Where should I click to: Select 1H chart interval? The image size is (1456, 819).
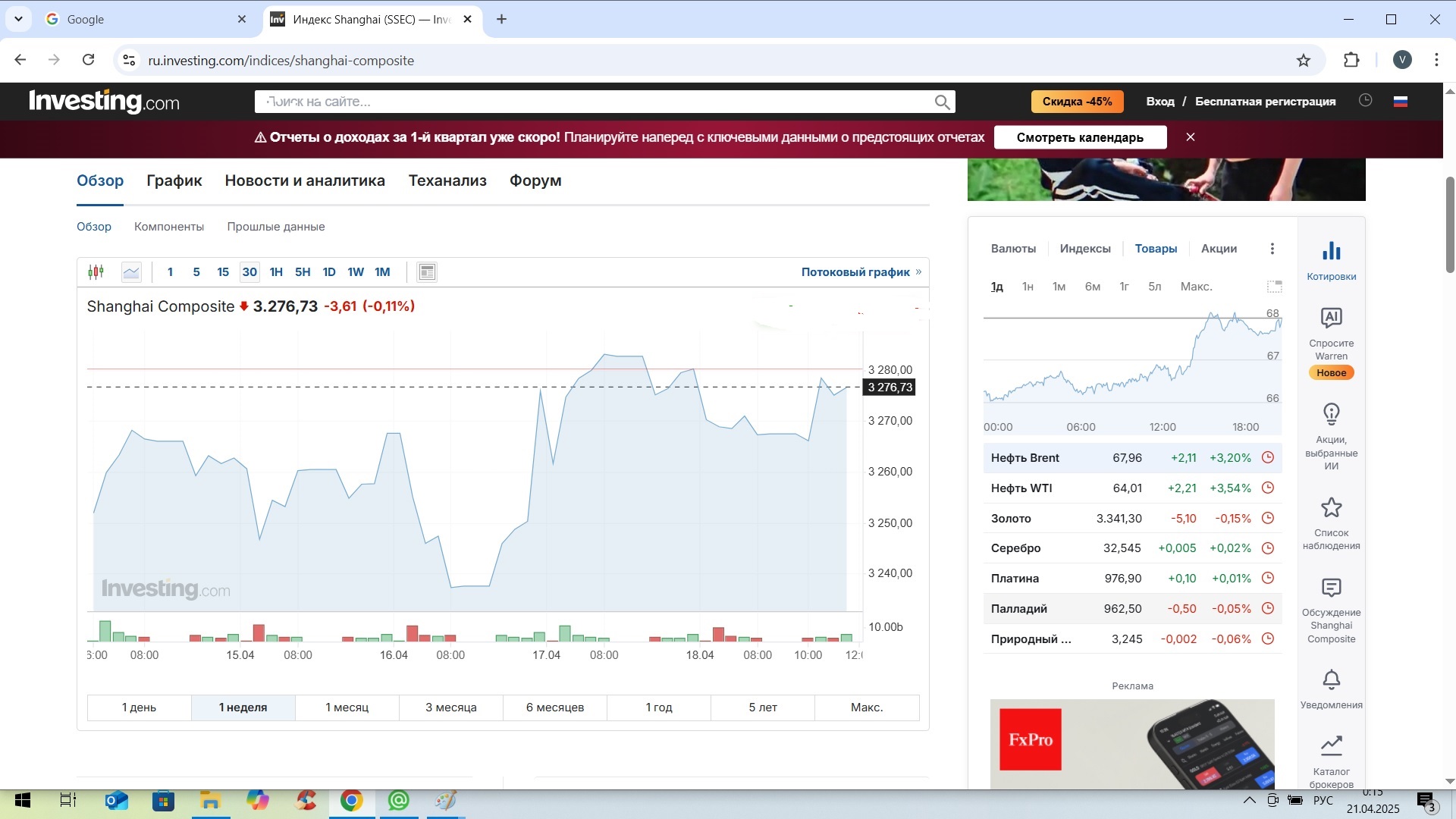[276, 271]
